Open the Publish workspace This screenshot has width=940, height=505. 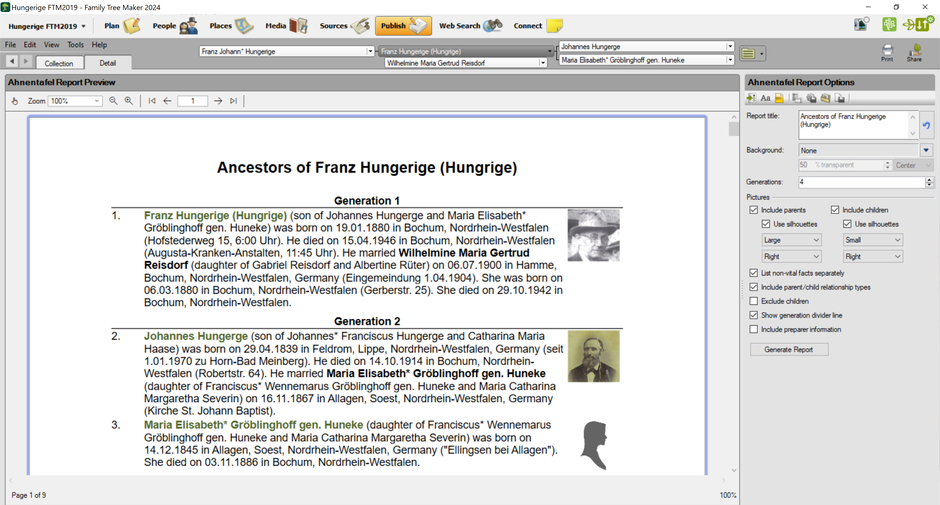point(403,26)
